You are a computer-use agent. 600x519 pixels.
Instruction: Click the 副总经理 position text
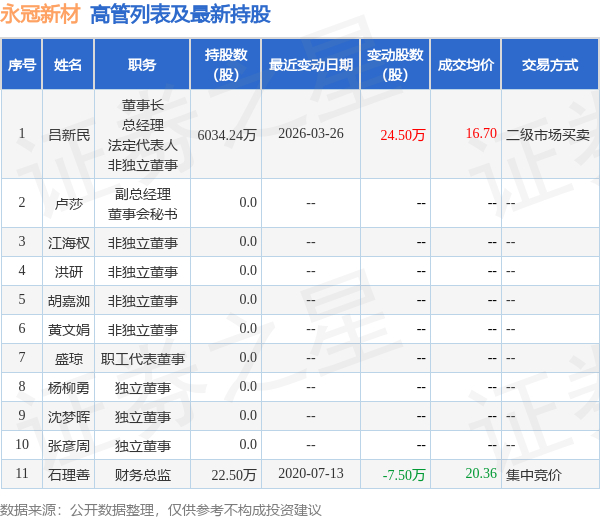pos(143,194)
